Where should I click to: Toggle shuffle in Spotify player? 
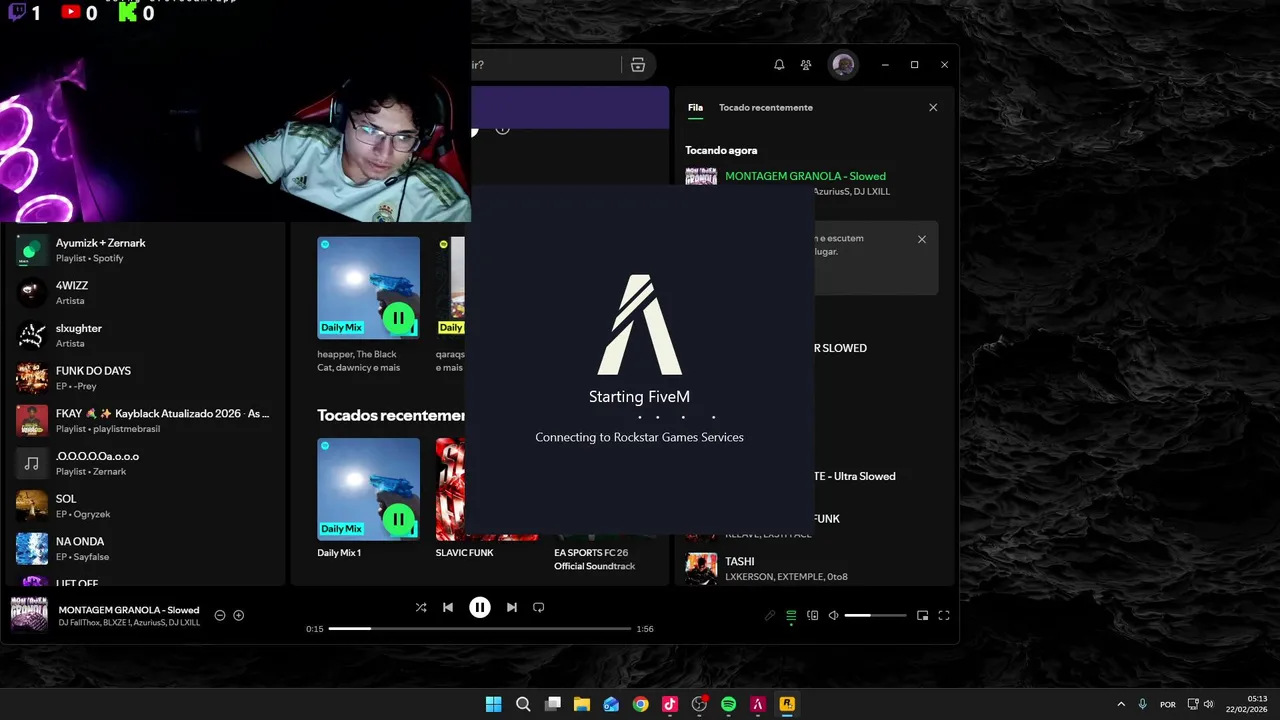pos(421,607)
